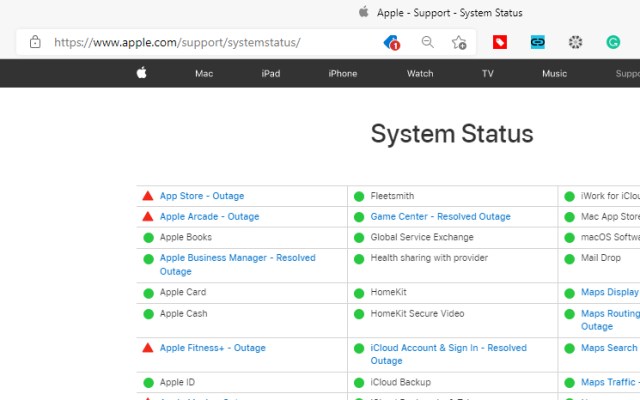
Task: Click red outage triangle beside Apple Arcade
Action: pos(148,216)
